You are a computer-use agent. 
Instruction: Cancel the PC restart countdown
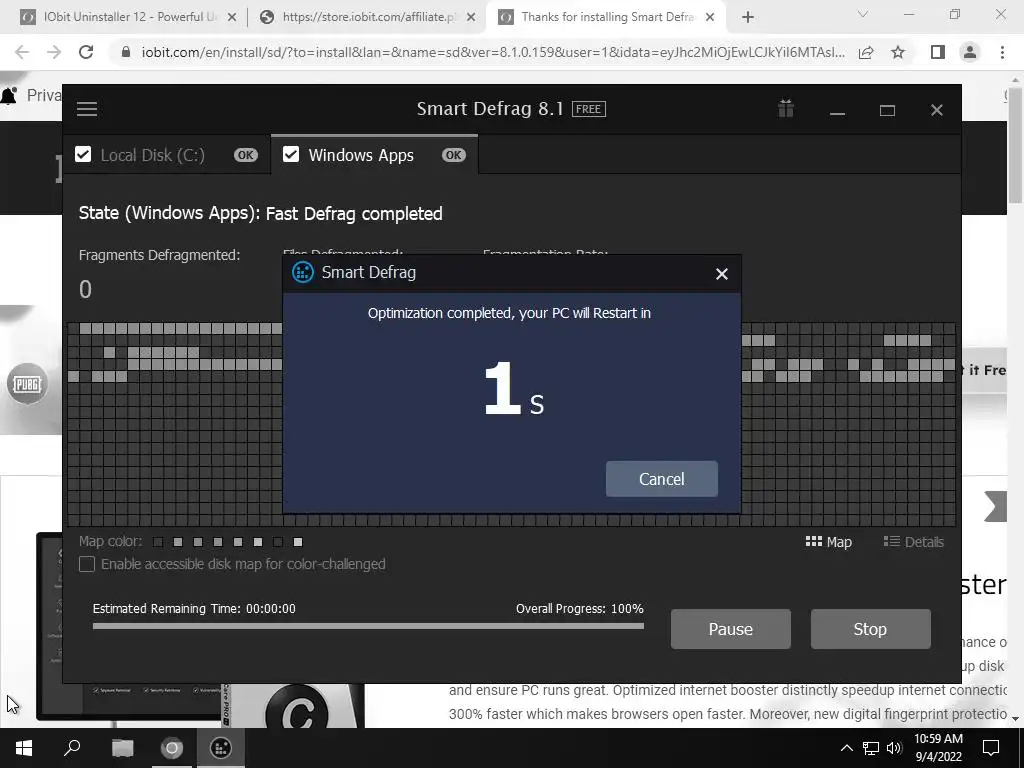pos(662,479)
